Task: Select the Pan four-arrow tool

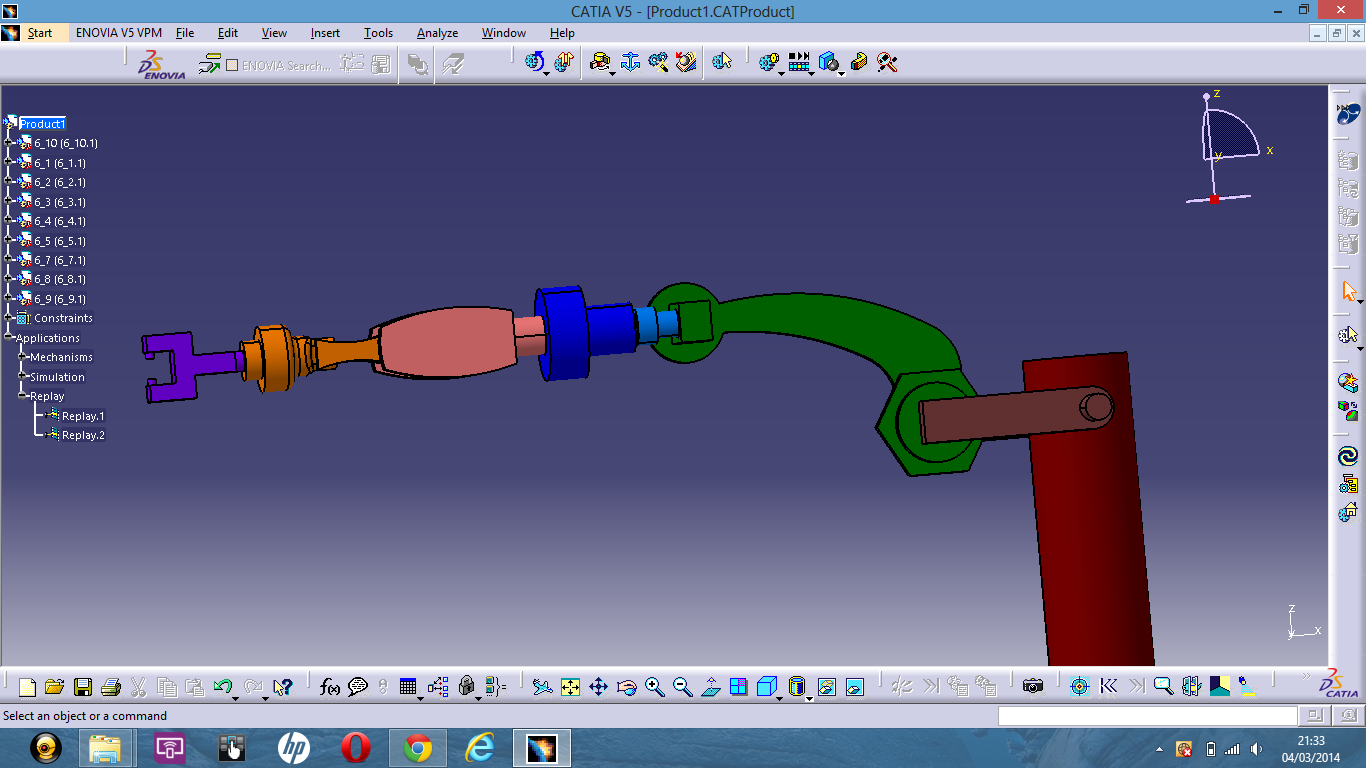Action: (x=598, y=687)
